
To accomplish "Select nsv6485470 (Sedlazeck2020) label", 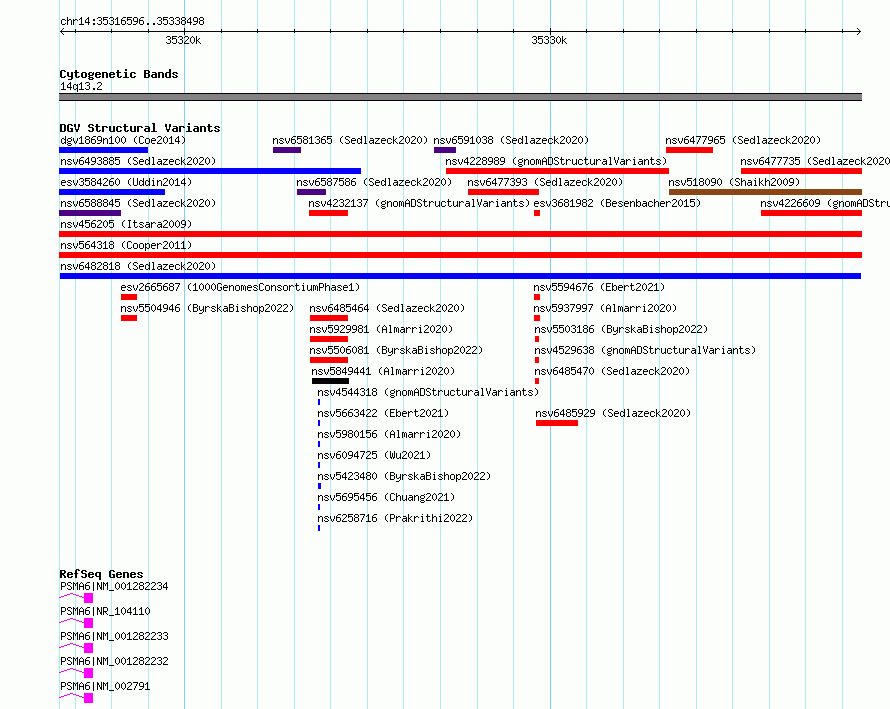I will click(x=612, y=371).
